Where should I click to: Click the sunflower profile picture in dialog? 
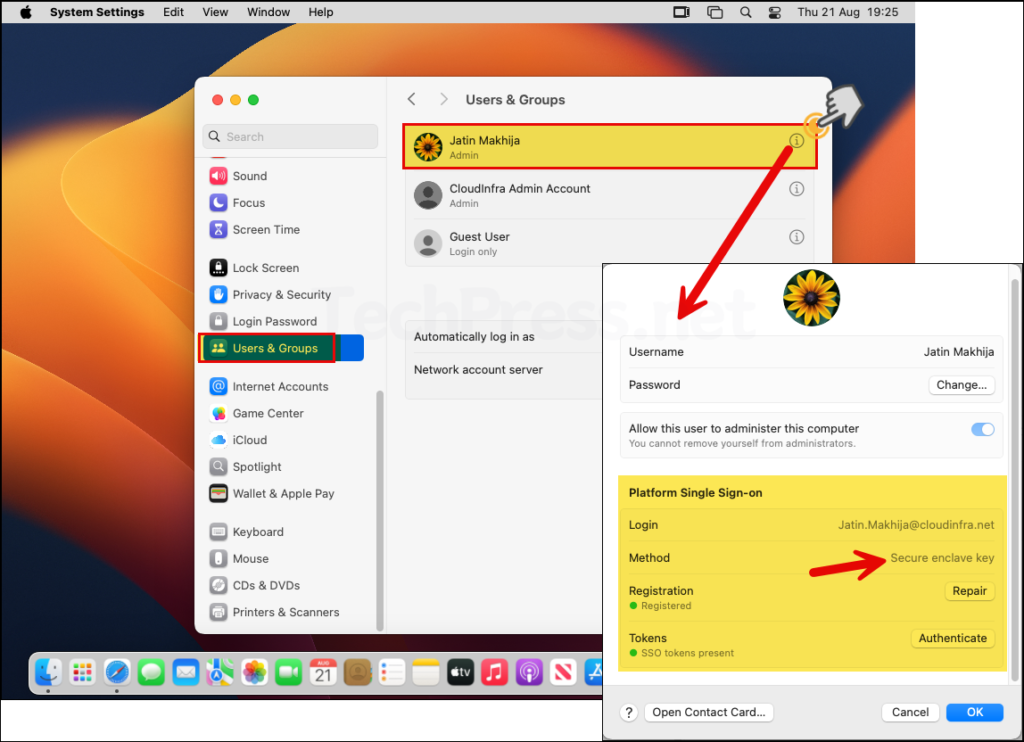811,298
